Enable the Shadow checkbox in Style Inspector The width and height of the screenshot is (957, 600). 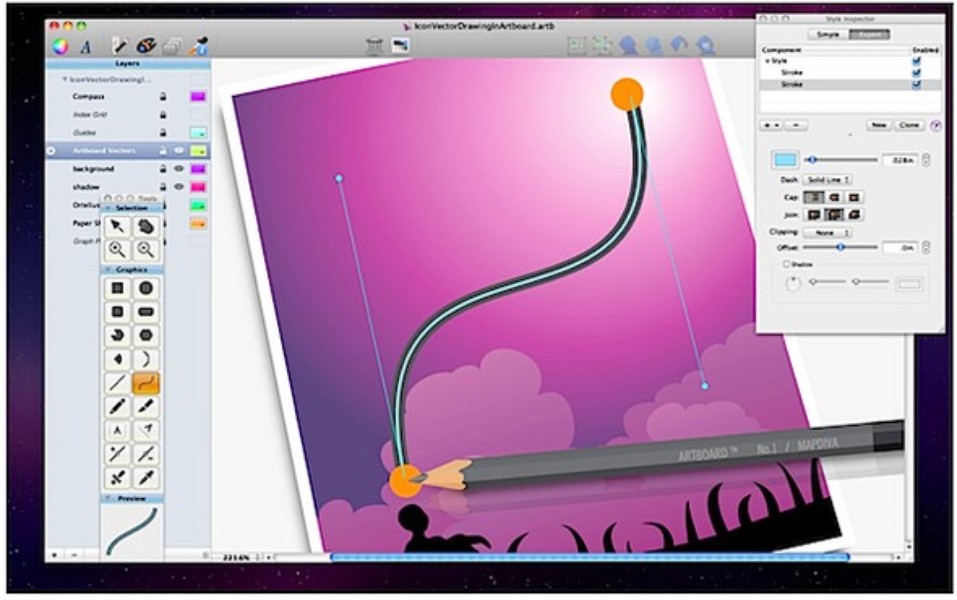coord(786,264)
